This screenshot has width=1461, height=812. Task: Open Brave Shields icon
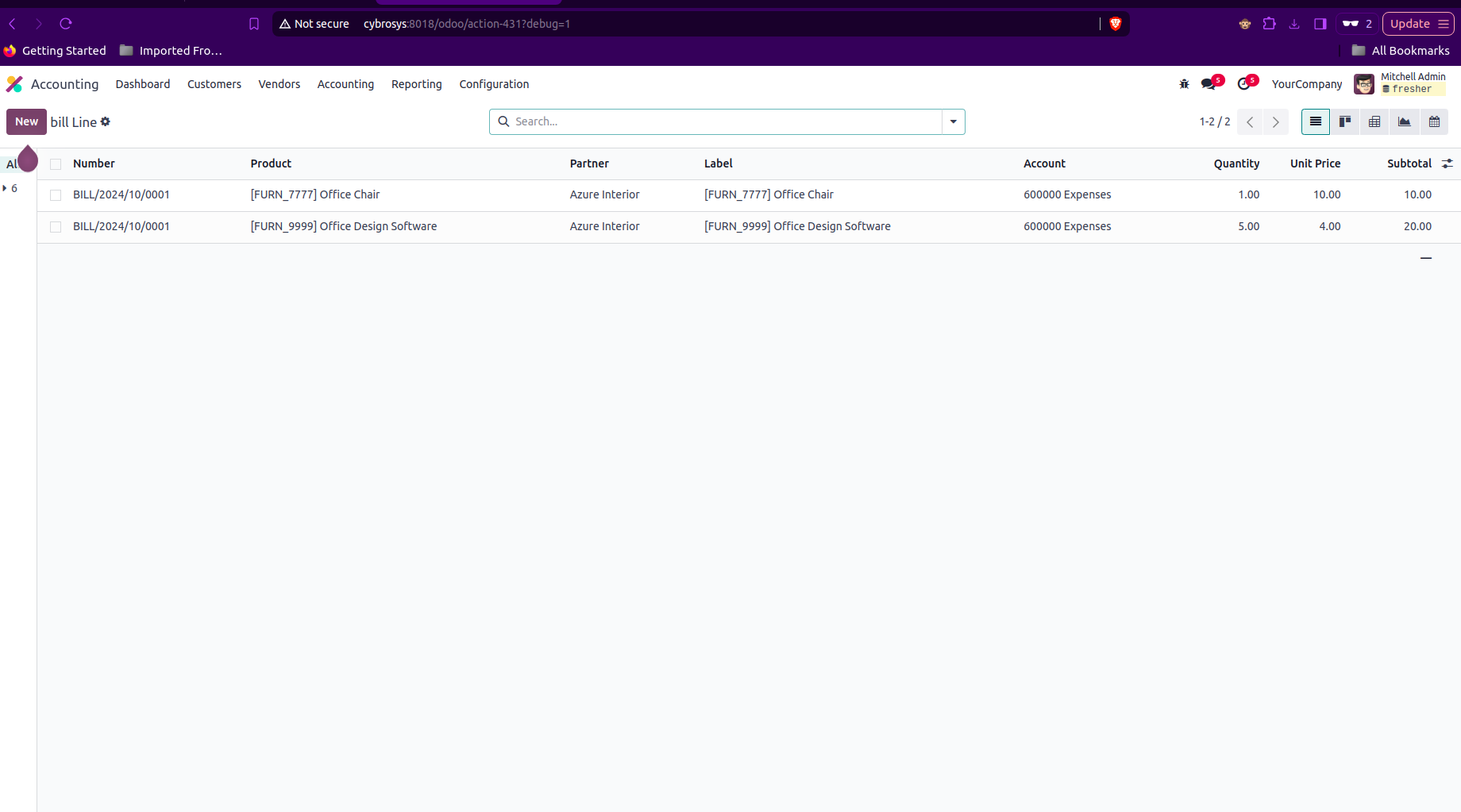tap(1116, 24)
